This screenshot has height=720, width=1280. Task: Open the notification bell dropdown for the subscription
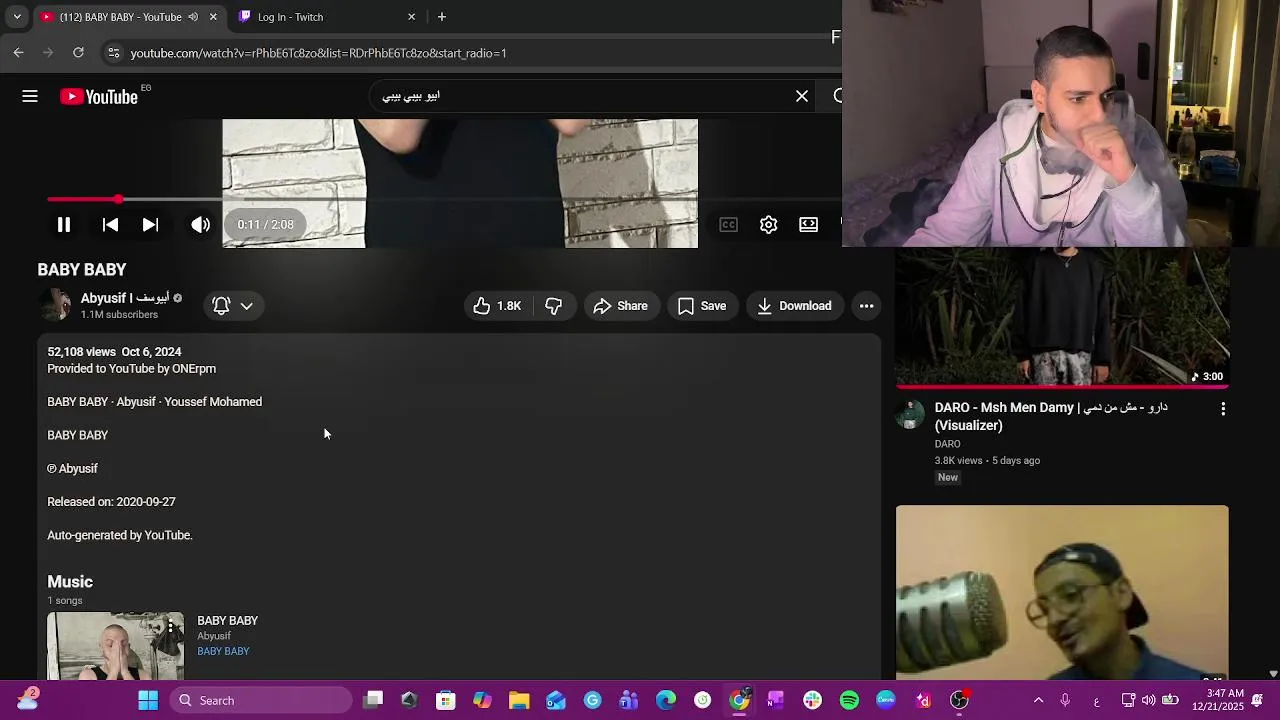234,306
